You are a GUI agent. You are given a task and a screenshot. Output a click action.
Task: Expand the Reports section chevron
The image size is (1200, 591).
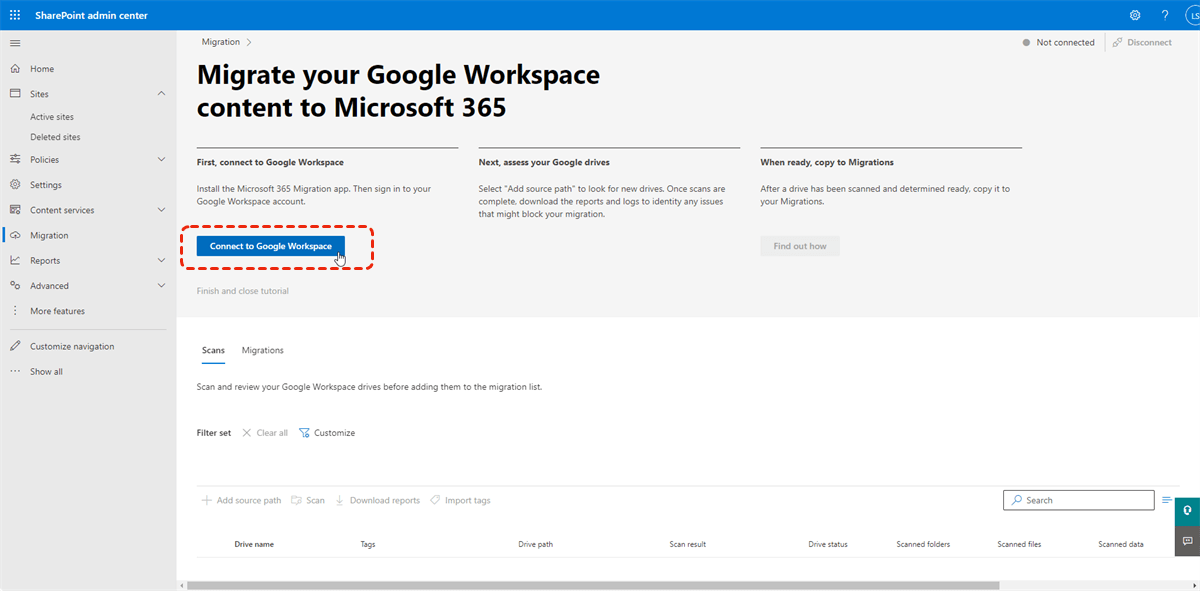tap(162, 261)
